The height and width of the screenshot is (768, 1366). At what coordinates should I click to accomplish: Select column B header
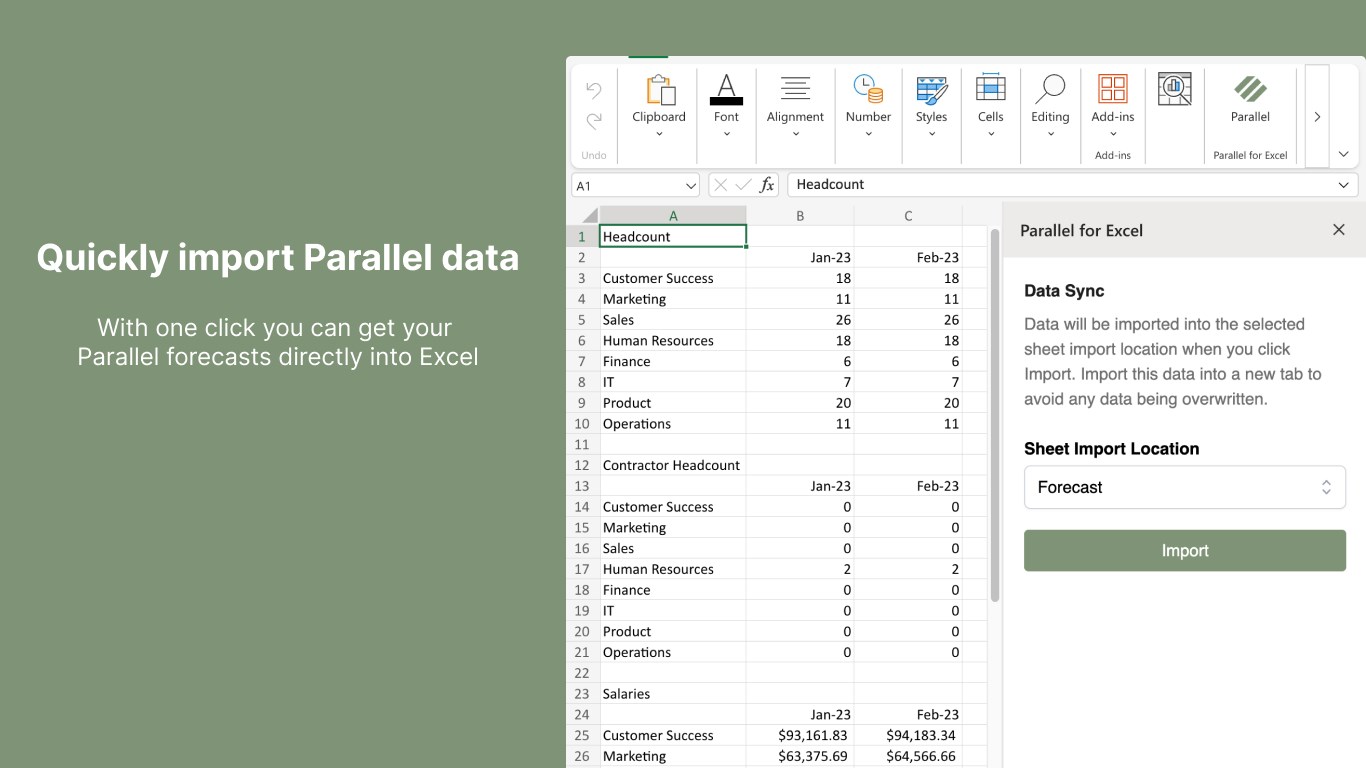coord(800,215)
